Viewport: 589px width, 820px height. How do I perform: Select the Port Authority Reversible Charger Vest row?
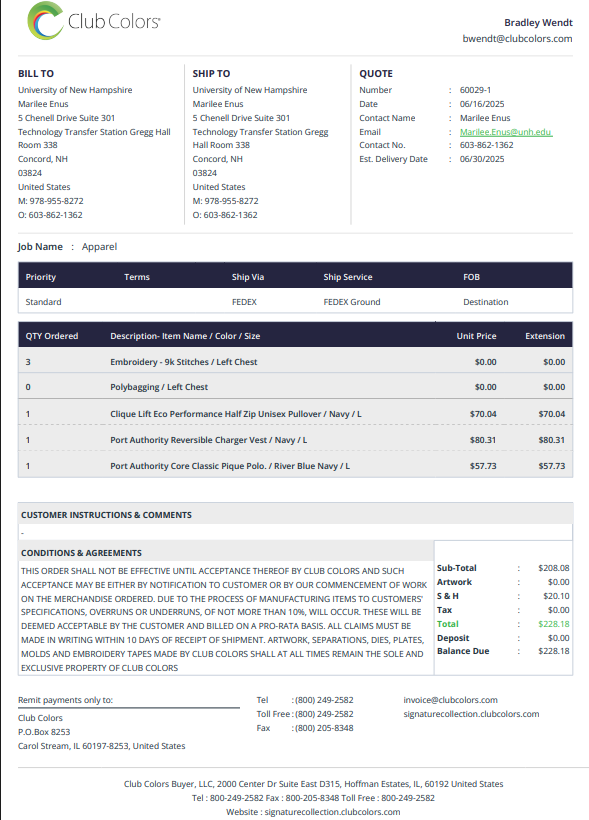click(x=296, y=440)
